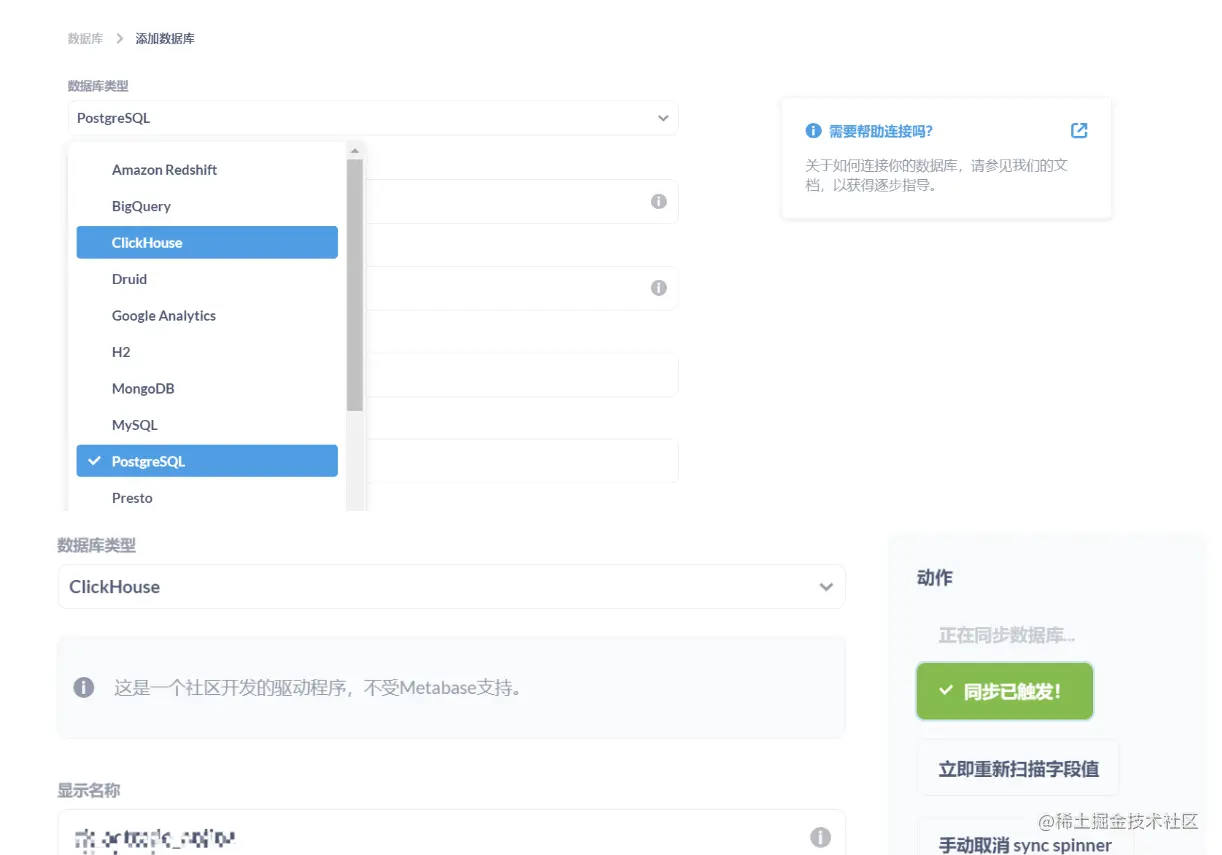Choose Presto from the list
This screenshot has width=1222, height=855.
207,498
